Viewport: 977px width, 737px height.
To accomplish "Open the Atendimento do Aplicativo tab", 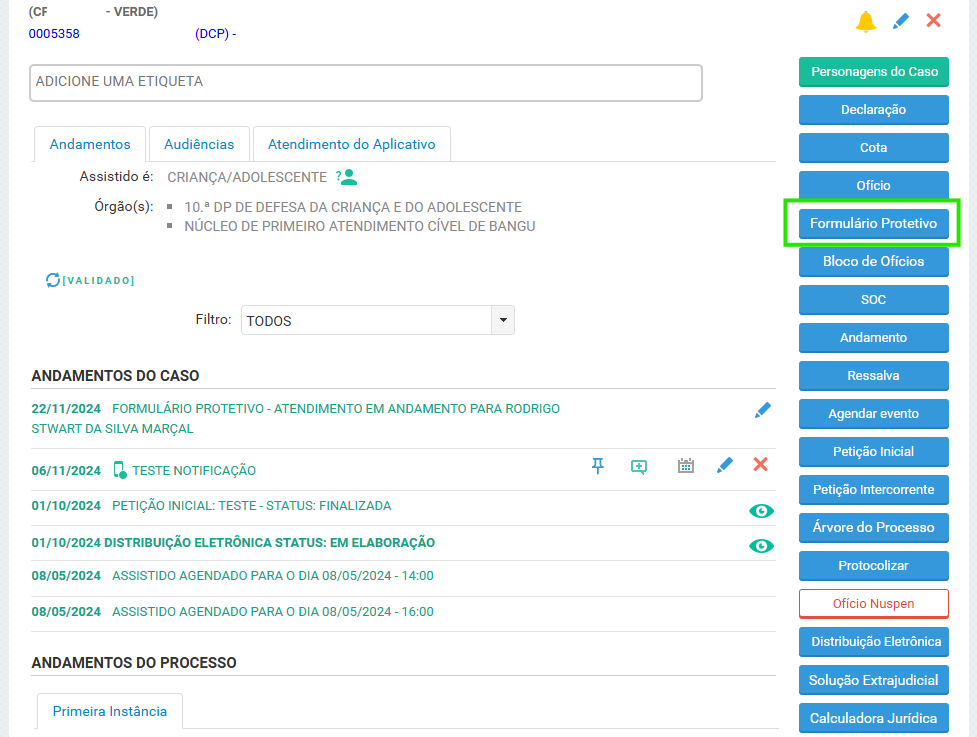I will (x=351, y=144).
